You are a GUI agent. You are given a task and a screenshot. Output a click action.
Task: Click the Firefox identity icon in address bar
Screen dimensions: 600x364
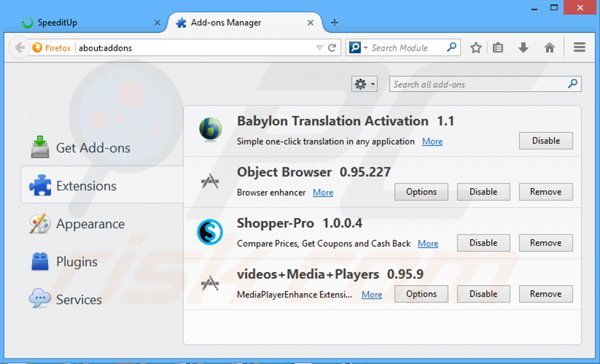[37, 48]
